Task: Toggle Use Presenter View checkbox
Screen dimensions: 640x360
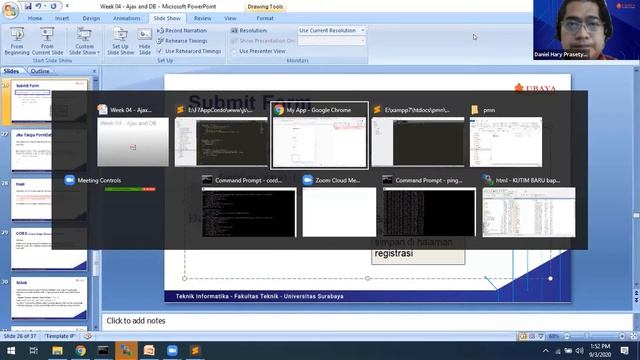Action: coord(234,51)
